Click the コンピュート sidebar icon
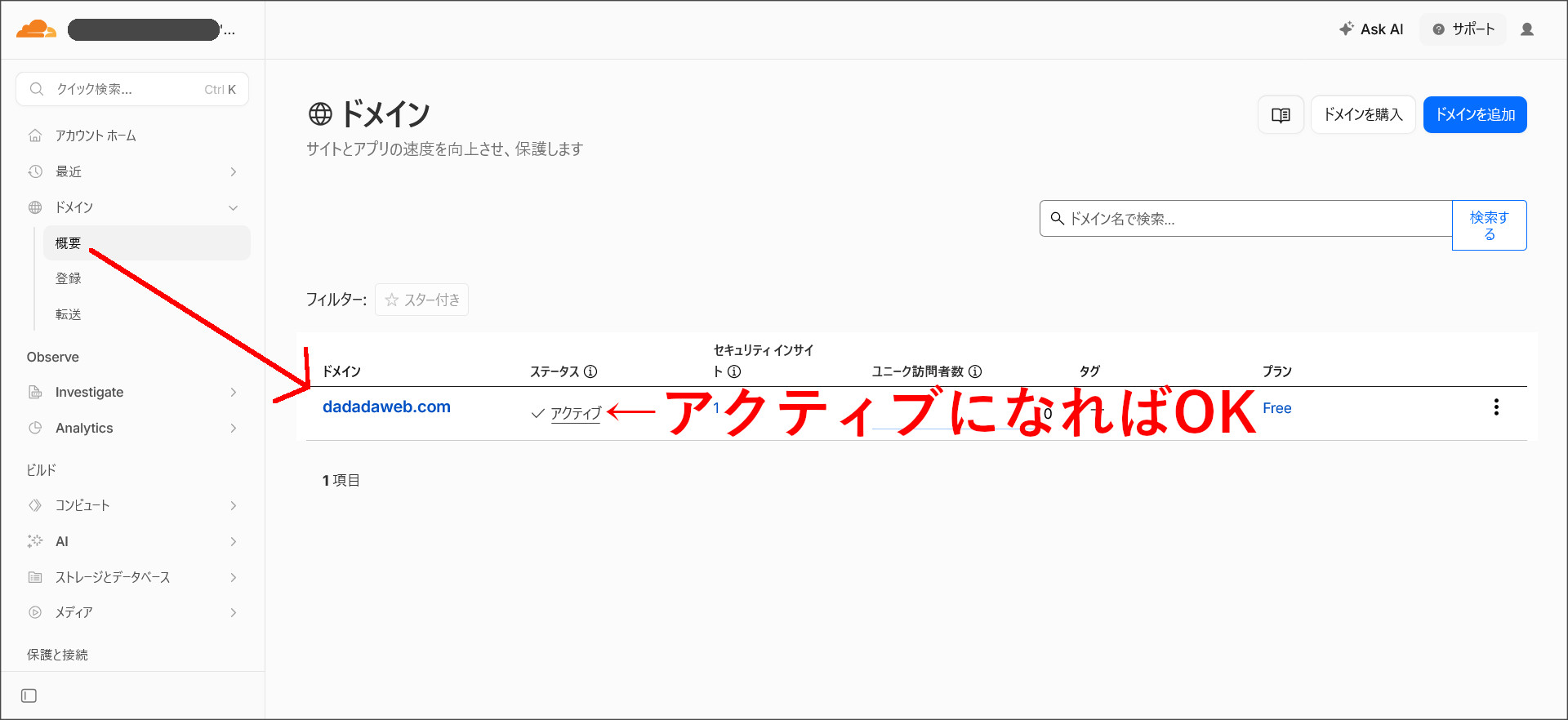 pyautogui.click(x=35, y=505)
